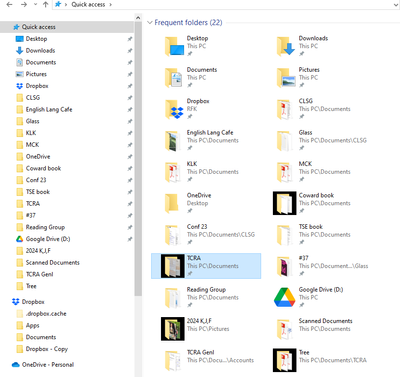The height and width of the screenshot is (377, 400).
Task: Click Desktop folder icon in Frequent folders
Action: [x=174, y=46]
